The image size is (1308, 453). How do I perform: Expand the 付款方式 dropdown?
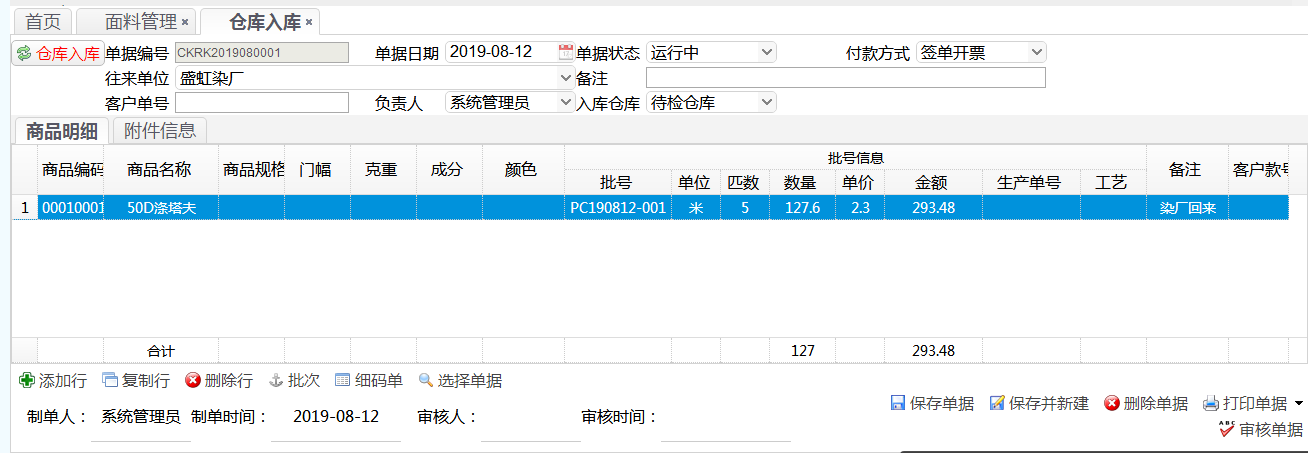(1036, 52)
